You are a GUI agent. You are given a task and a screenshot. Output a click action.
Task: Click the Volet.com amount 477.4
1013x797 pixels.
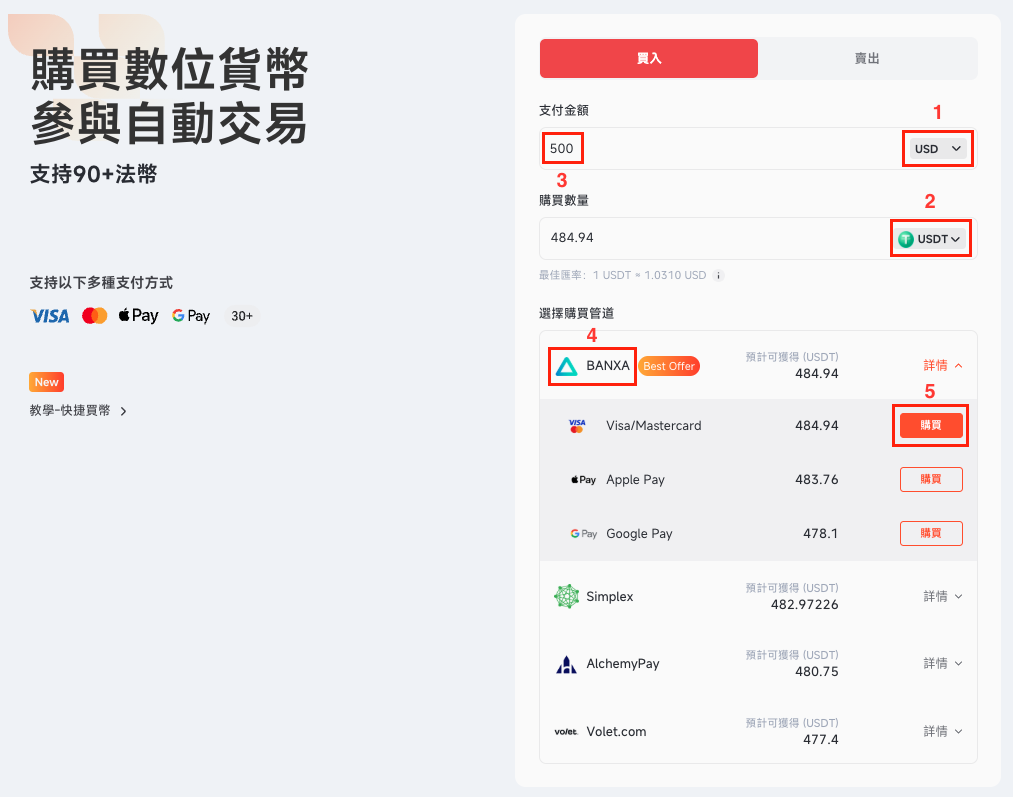[820, 740]
